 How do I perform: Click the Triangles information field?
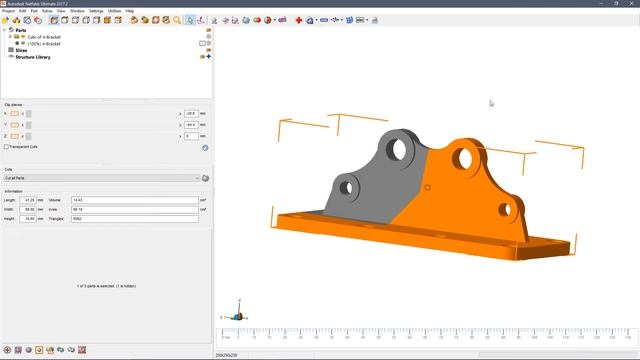[135, 219]
